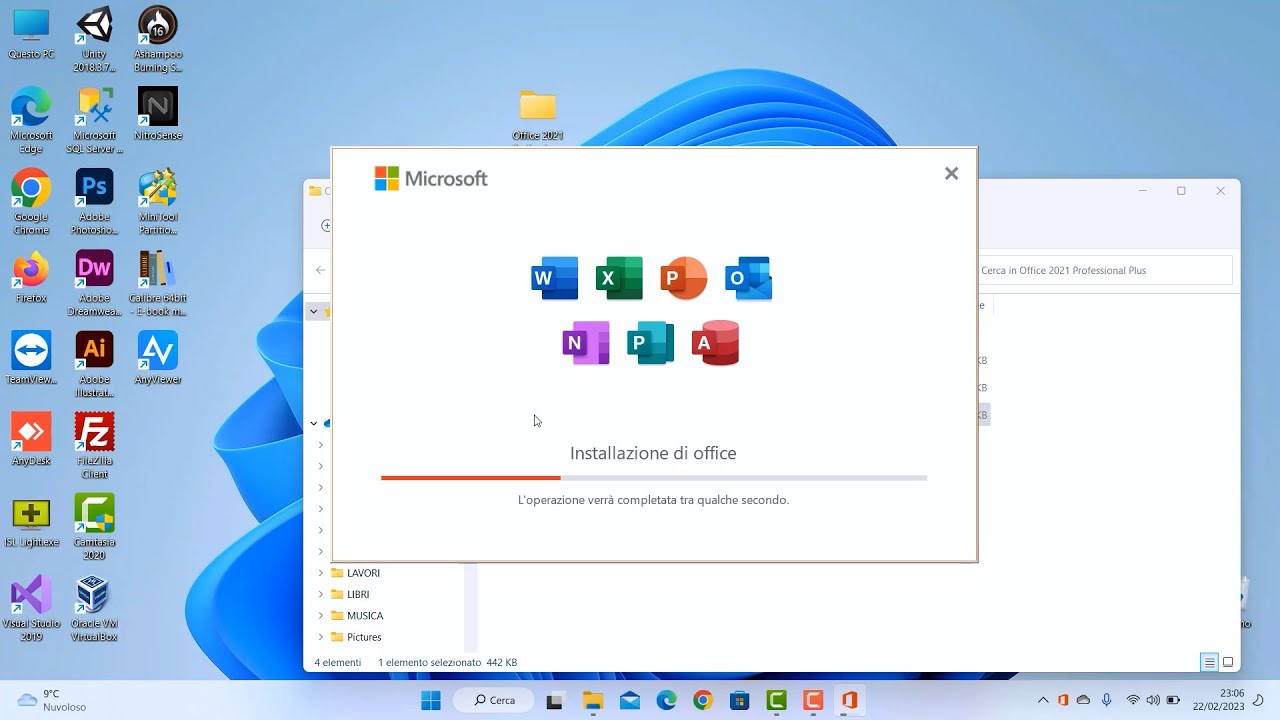Select the Adobe Dreamweaver shortcut
The width and height of the screenshot is (1280, 720).
point(94,283)
